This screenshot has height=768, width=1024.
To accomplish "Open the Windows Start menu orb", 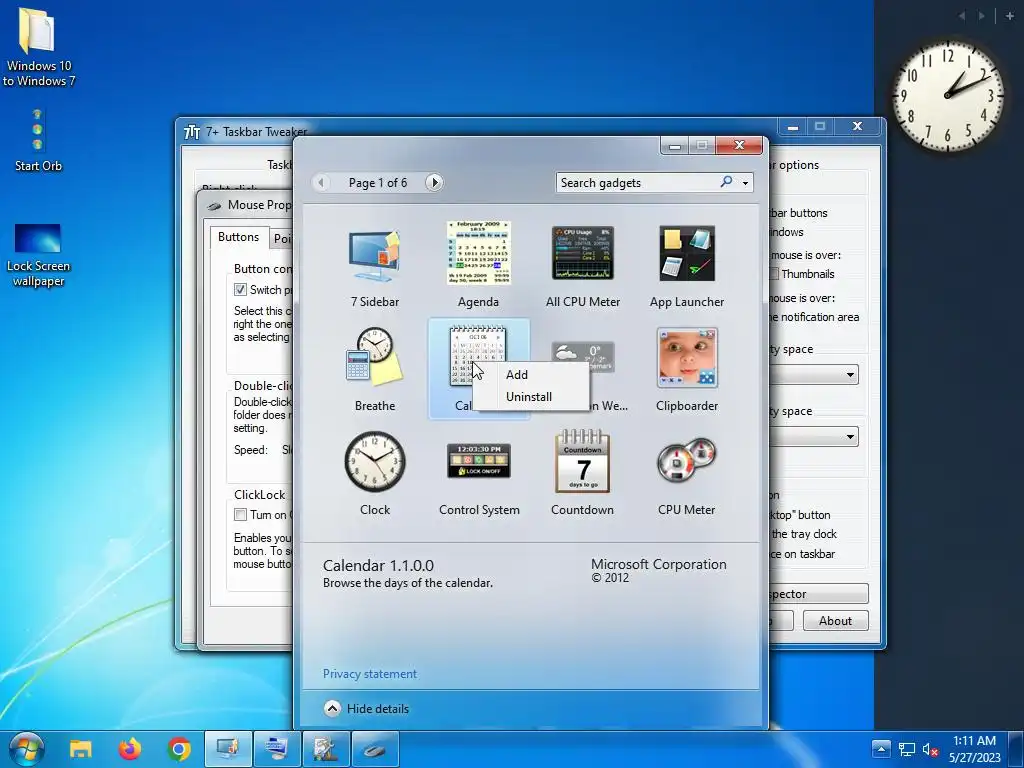I will pyautogui.click(x=27, y=748).
